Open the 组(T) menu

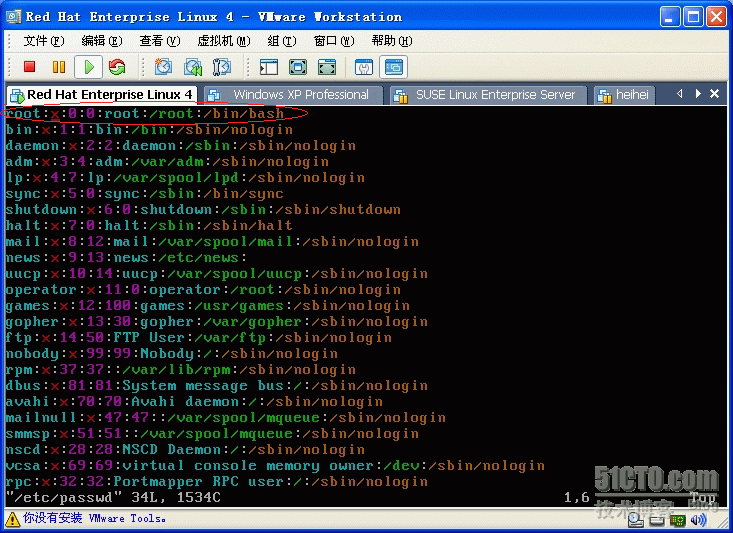tap(282, 41)
